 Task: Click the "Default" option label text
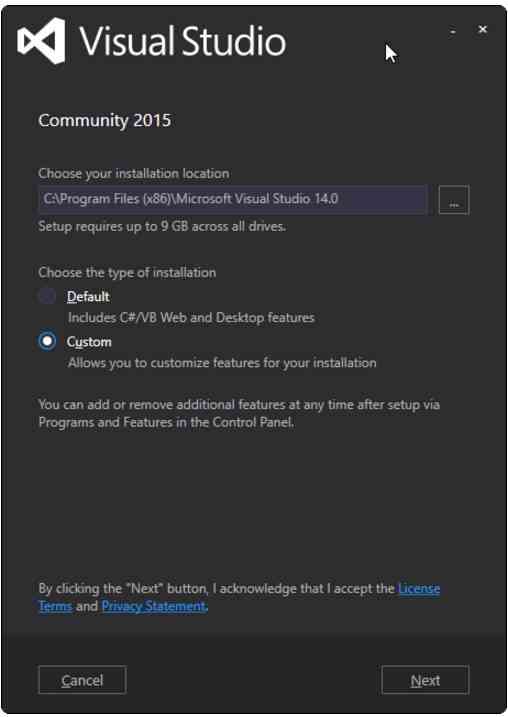click(88, 296)
